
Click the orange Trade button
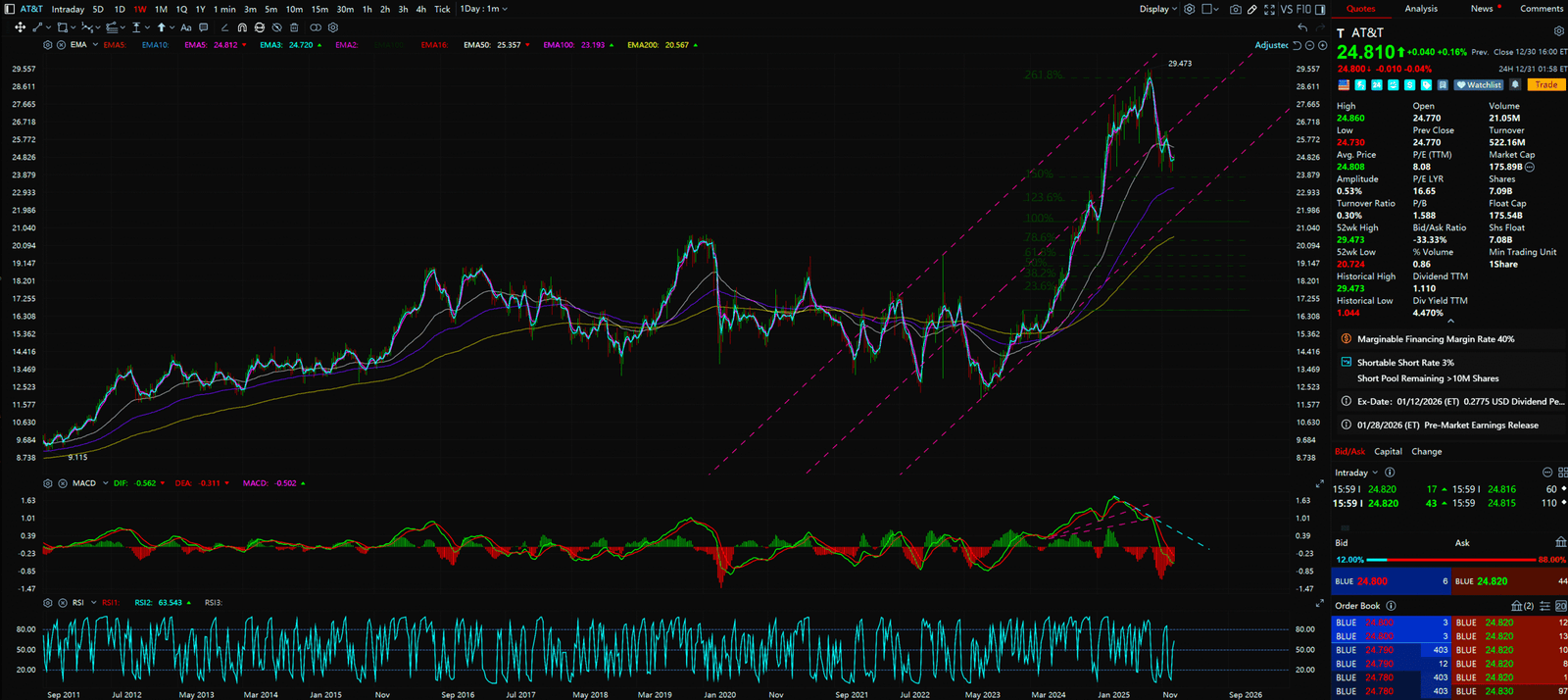point(1546,85)
